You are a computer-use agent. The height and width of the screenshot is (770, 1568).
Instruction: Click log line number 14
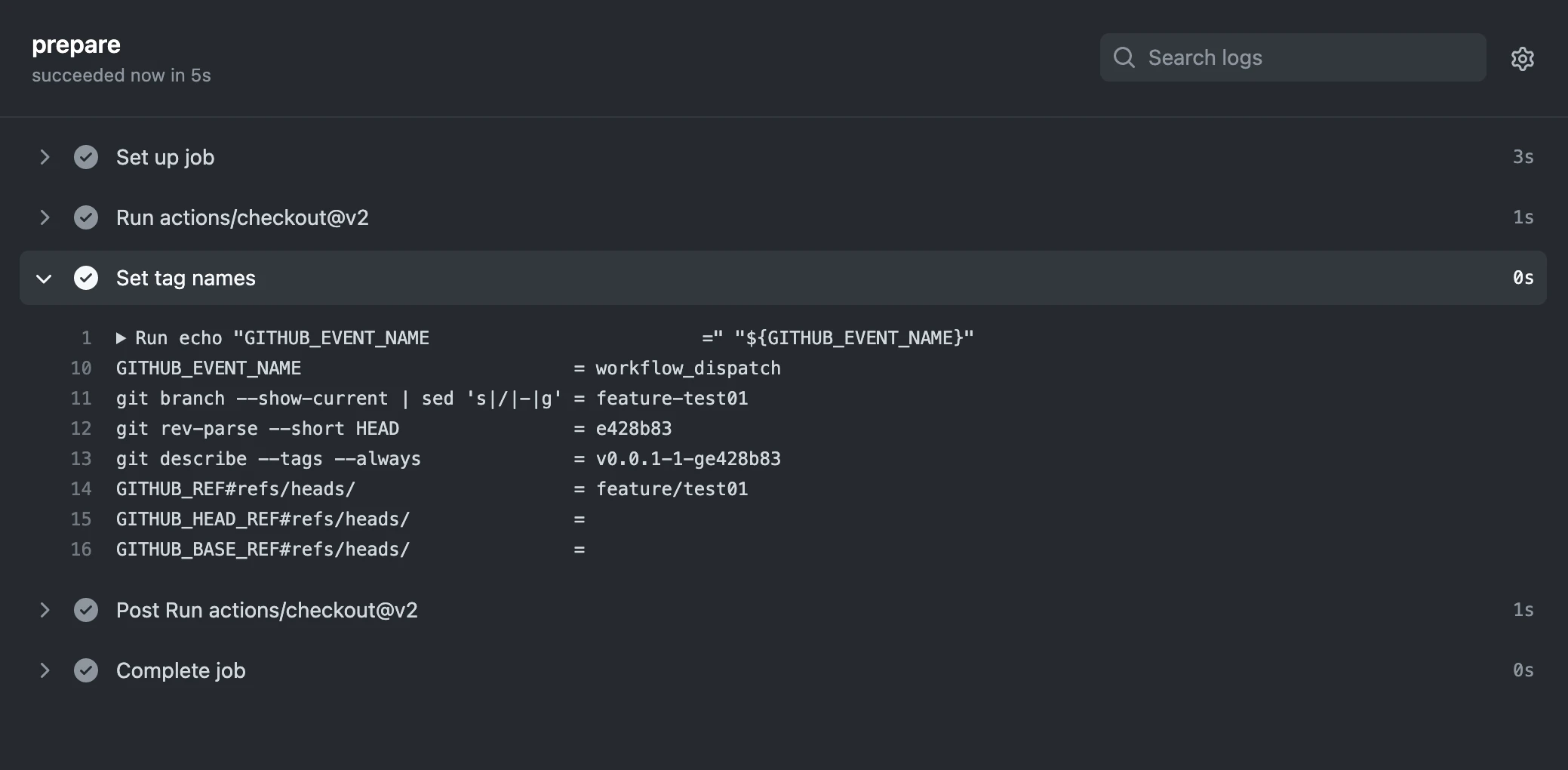click(x=81, y=489)
